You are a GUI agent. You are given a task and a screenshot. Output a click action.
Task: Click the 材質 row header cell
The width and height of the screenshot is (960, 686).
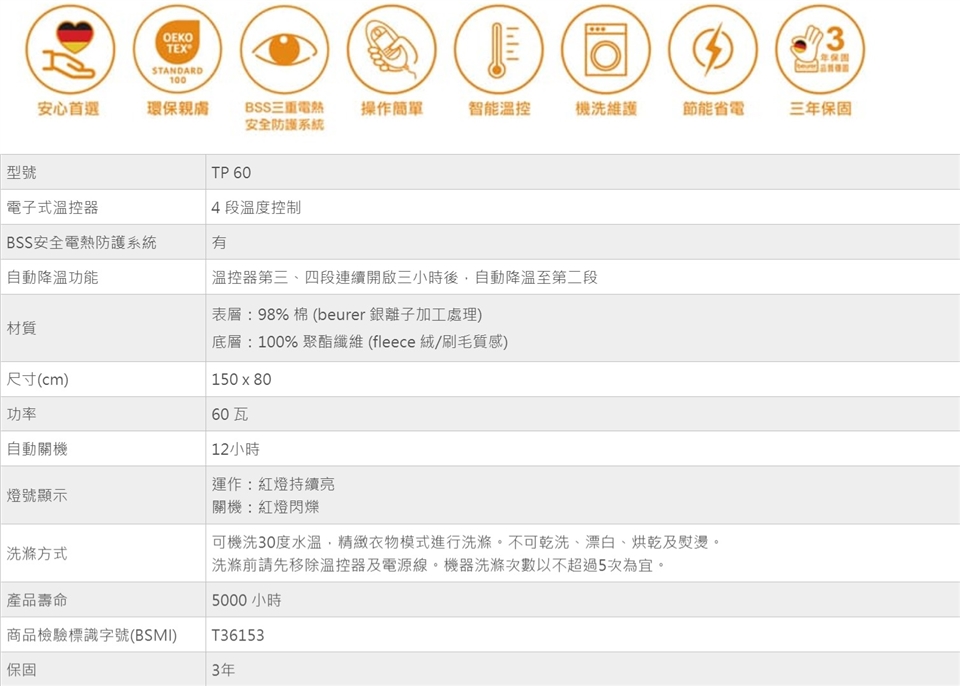22,328
